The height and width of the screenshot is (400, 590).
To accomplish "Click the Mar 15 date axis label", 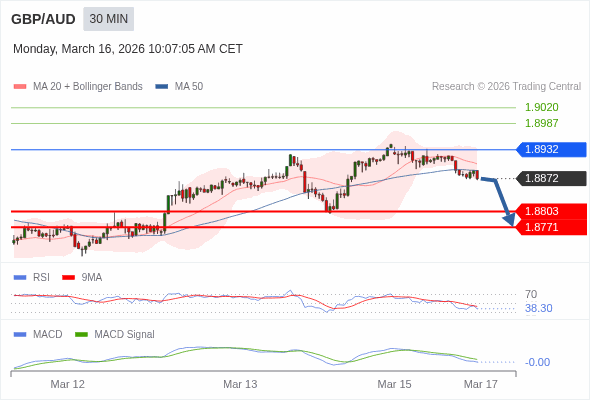I will 394,384.
